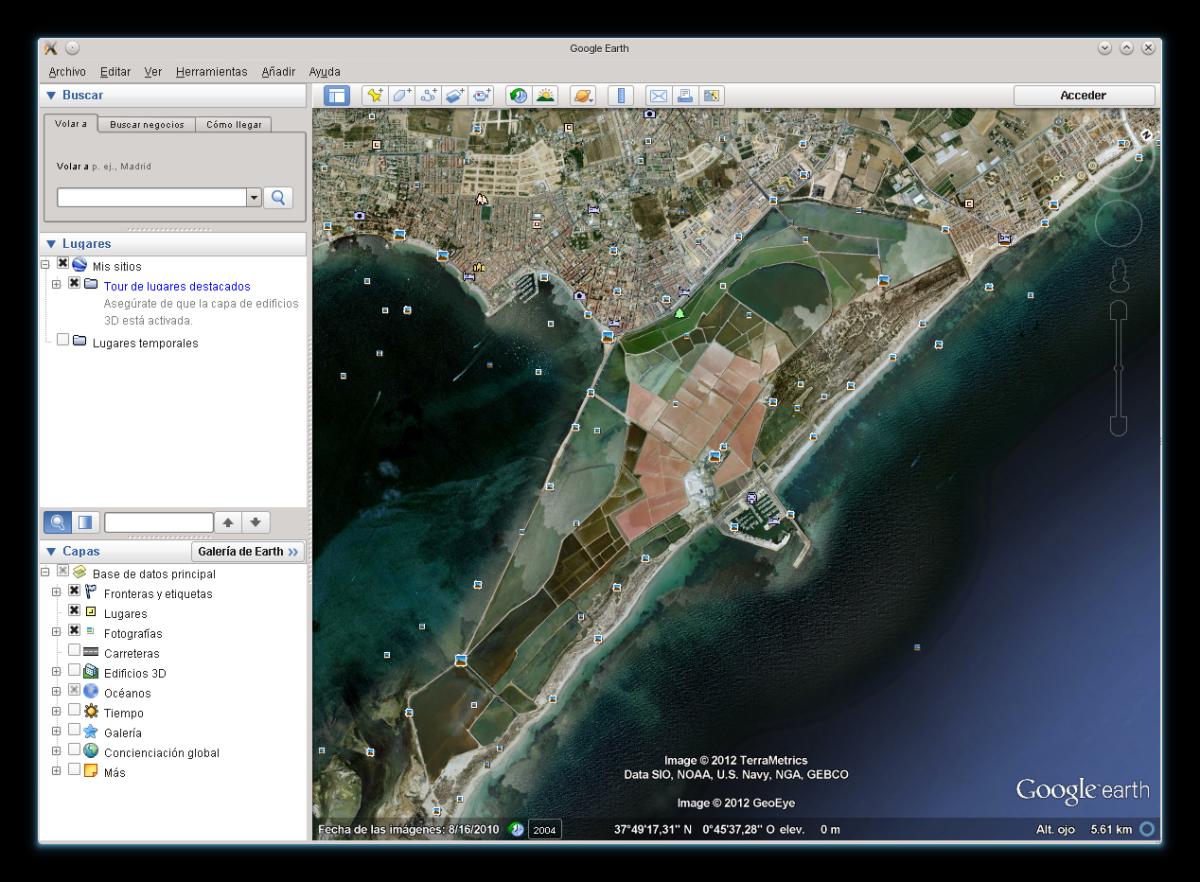This screenshot has height=882, width=1200.
Task: Click the historical imagery clock in status bar
Action: [x=517, y=829]
